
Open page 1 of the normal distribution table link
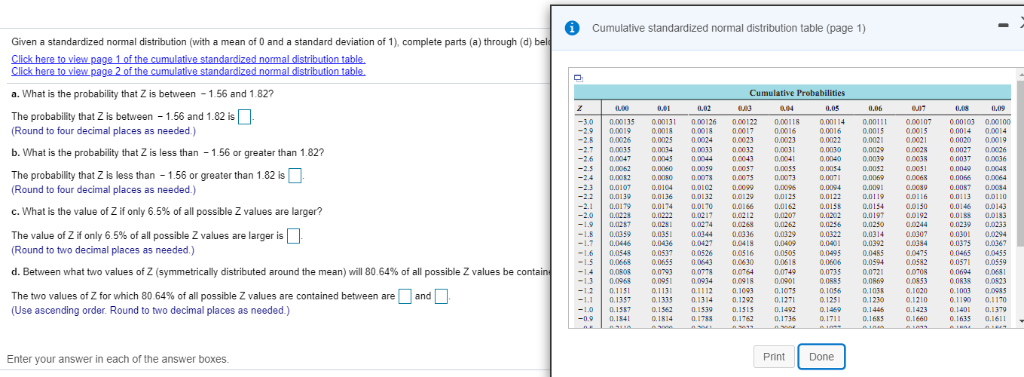pyautogui.click(x=188, y=58)
